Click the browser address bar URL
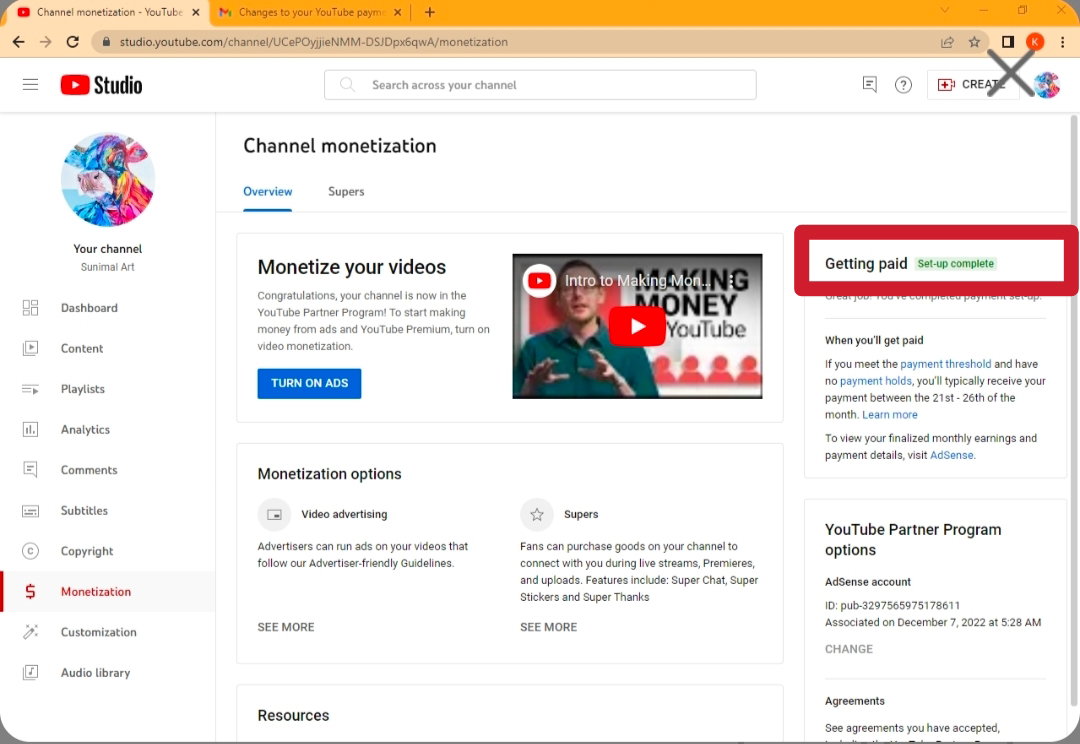This screenshot has width=1080, height=744. pos(314,42)
